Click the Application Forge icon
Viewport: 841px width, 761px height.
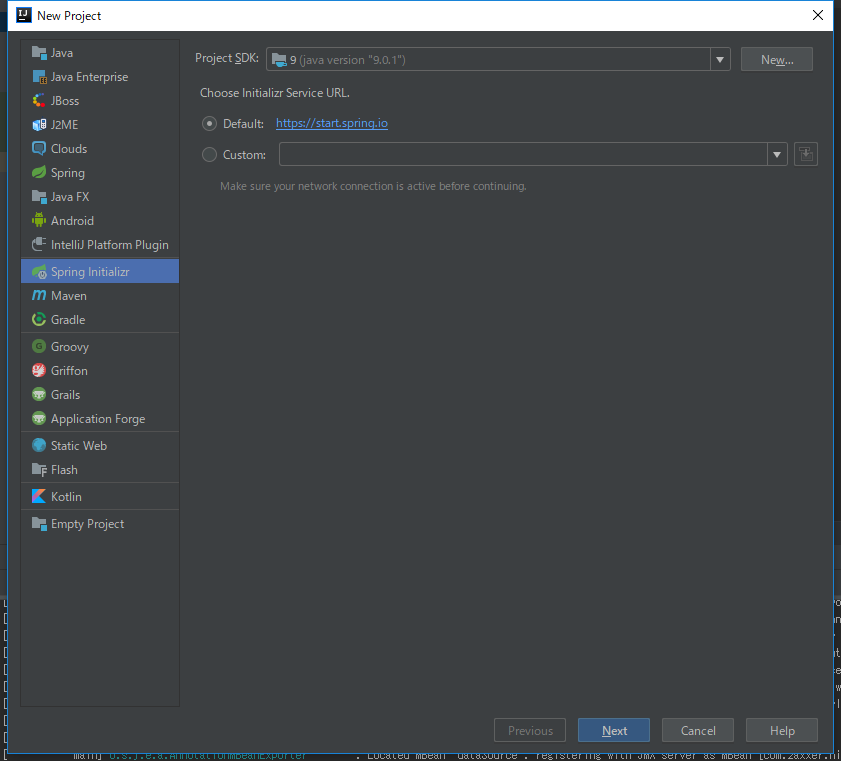[39, 418]
